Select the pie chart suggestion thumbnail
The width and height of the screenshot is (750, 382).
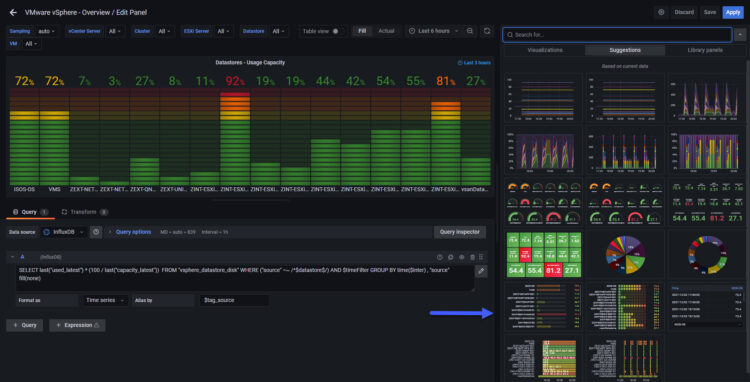click(x=626, y=253)
